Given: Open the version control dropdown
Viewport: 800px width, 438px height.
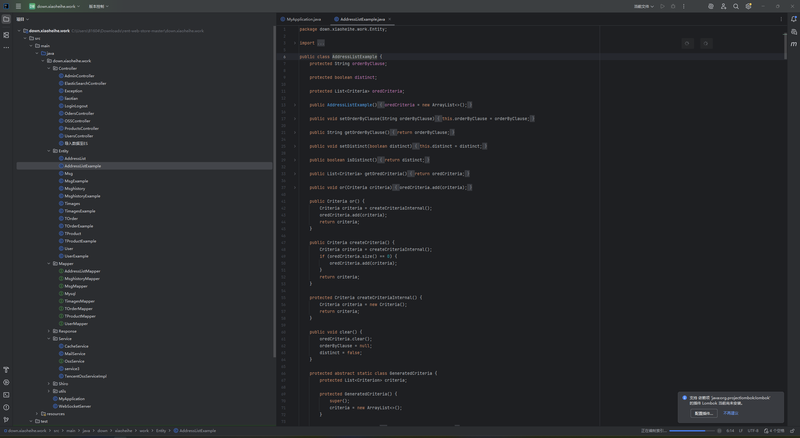Looking at the screenshot, I should click(99, 6).
